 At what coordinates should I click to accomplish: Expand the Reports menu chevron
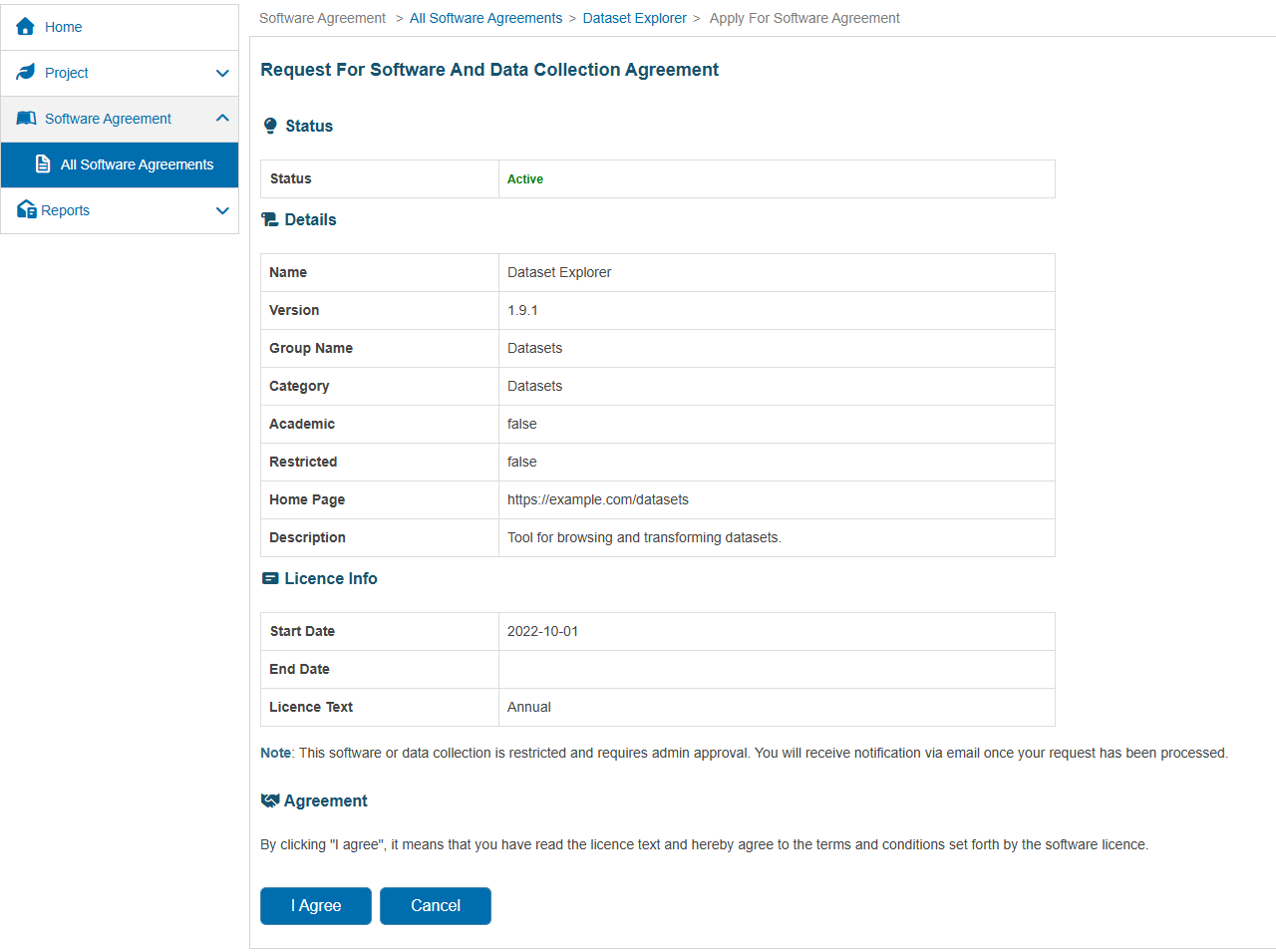tap(221, 210)
